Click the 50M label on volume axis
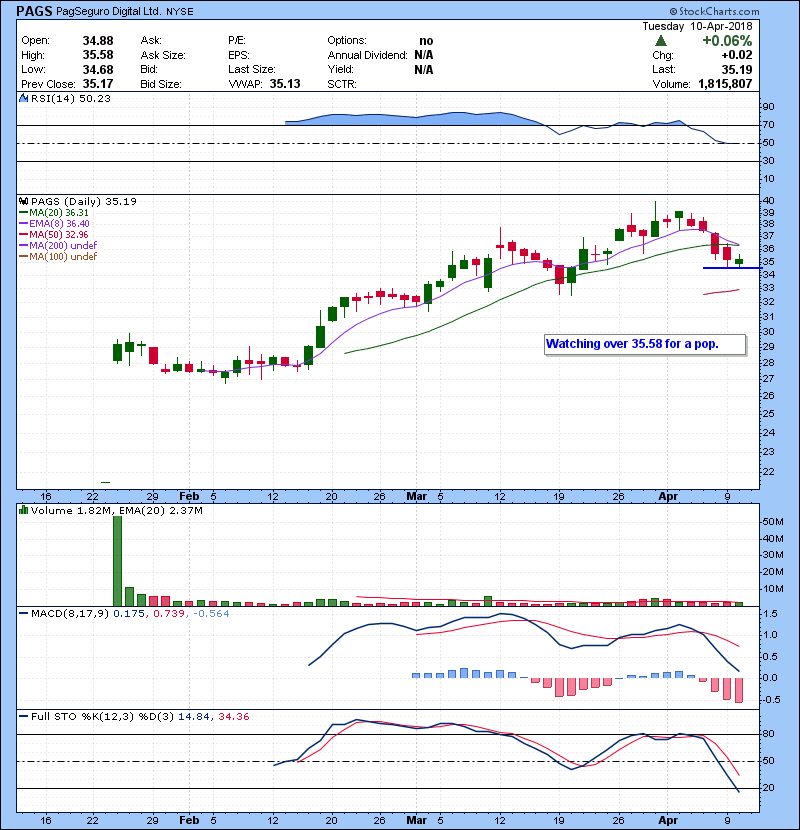The image size is (800, 830). 772,522
